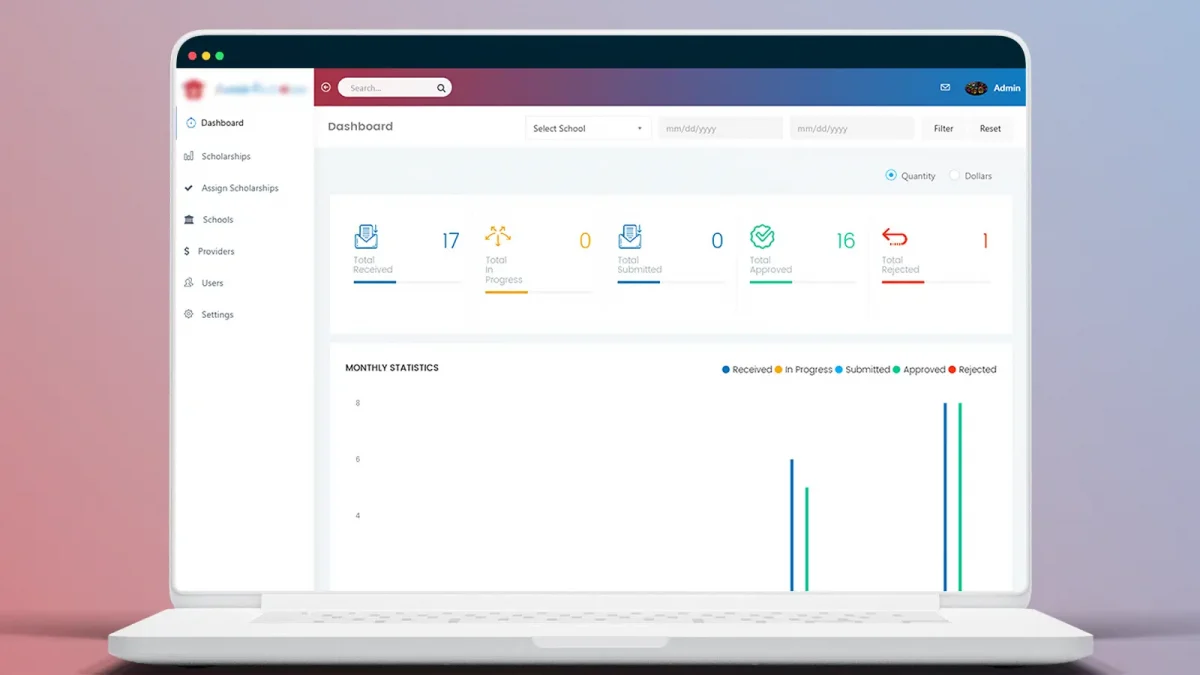The width and height of the screenshot is (1200, 675).
Task: Click the Reset button
Action: pos(990,128)
